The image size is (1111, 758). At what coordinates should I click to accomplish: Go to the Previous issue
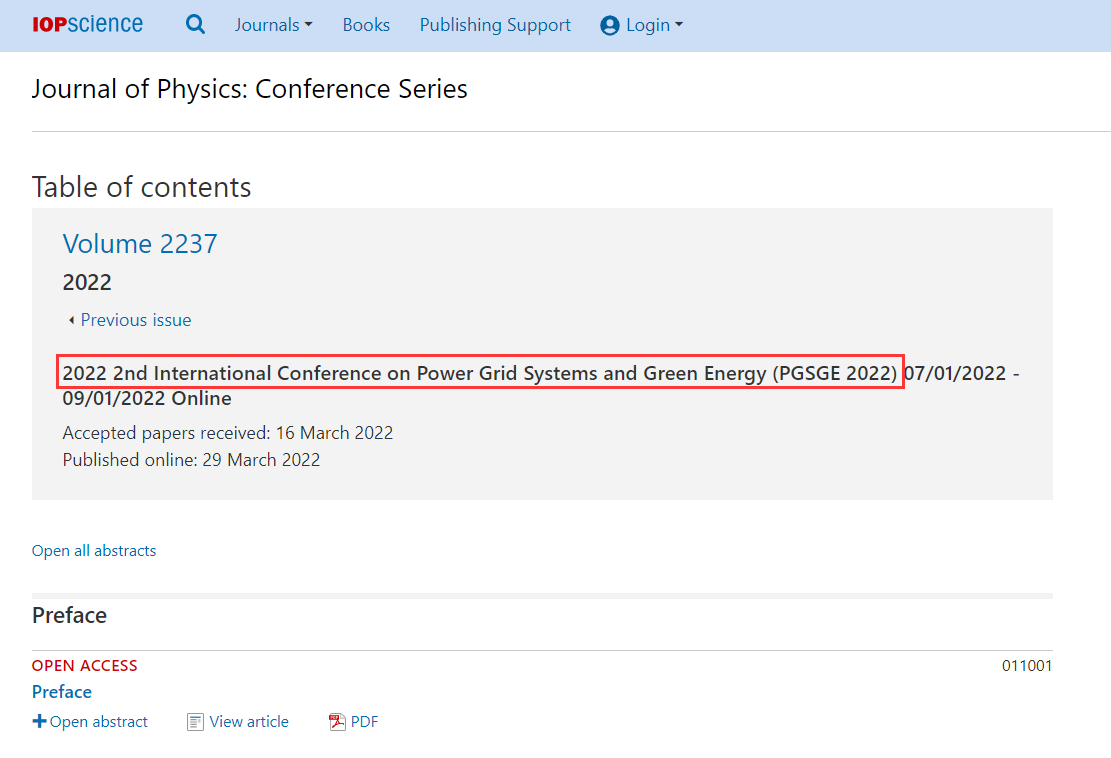point(135,320)
